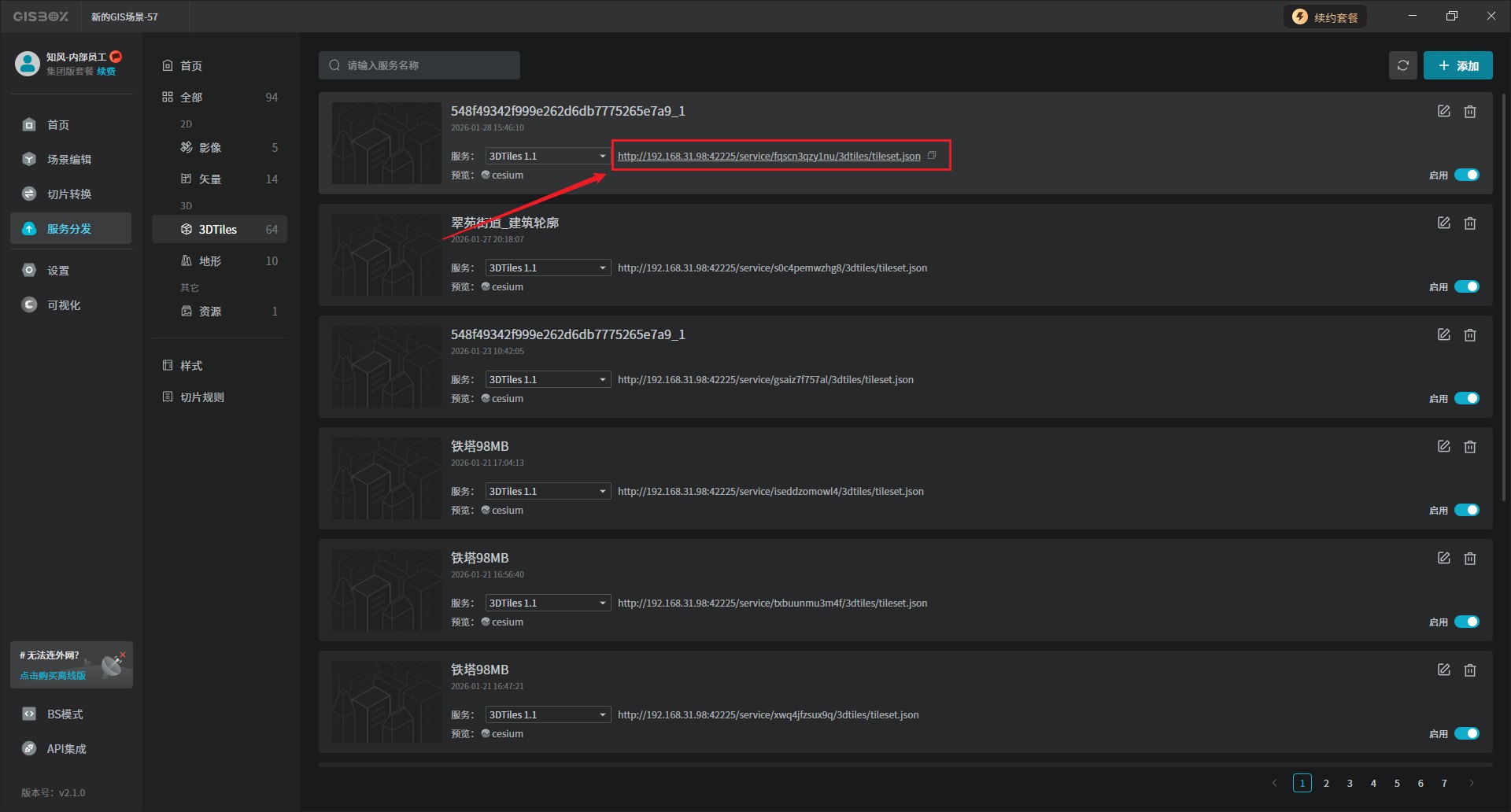This screenshot has height=812, width=1511.
Task: Open 场景编辑 in left sidebar
Action: (x=69, y=160)
